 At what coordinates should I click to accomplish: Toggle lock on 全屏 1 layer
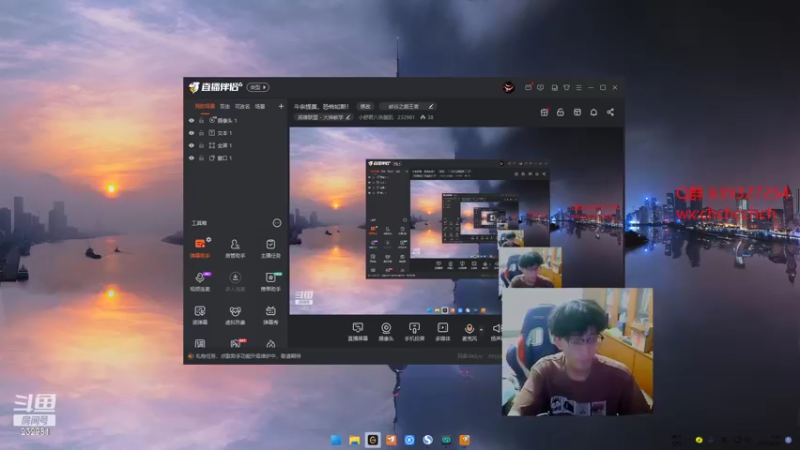tap(202, 145)
